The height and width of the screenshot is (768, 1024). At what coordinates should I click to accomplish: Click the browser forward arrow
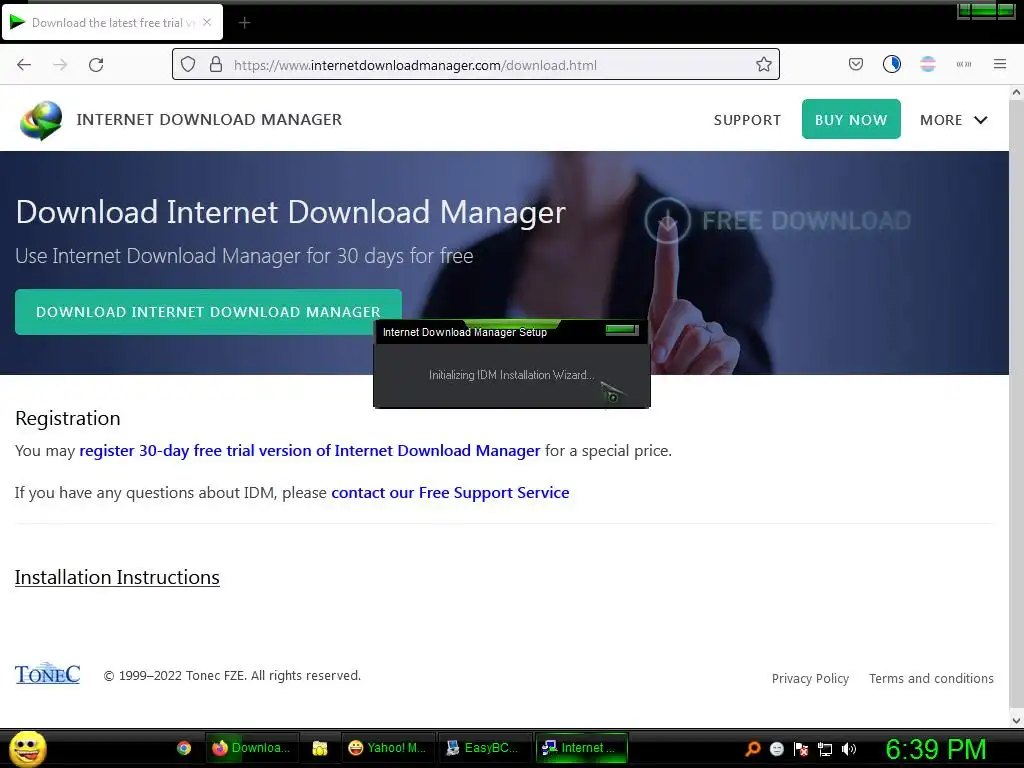60,65
